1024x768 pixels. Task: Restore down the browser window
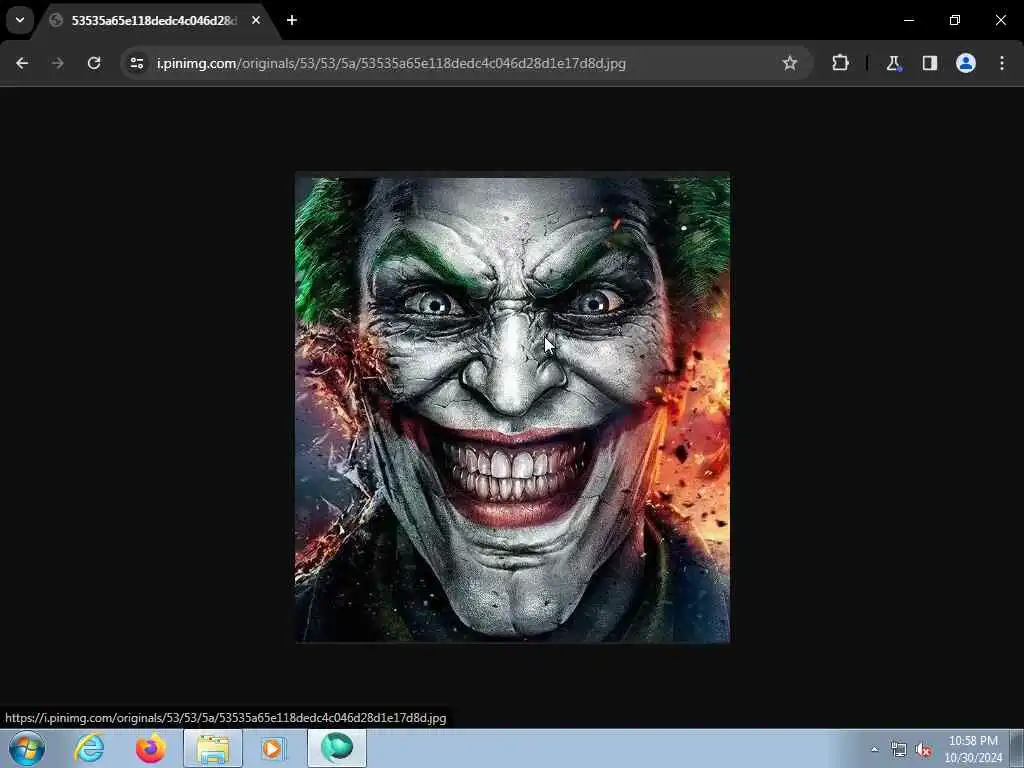[955, 20]
